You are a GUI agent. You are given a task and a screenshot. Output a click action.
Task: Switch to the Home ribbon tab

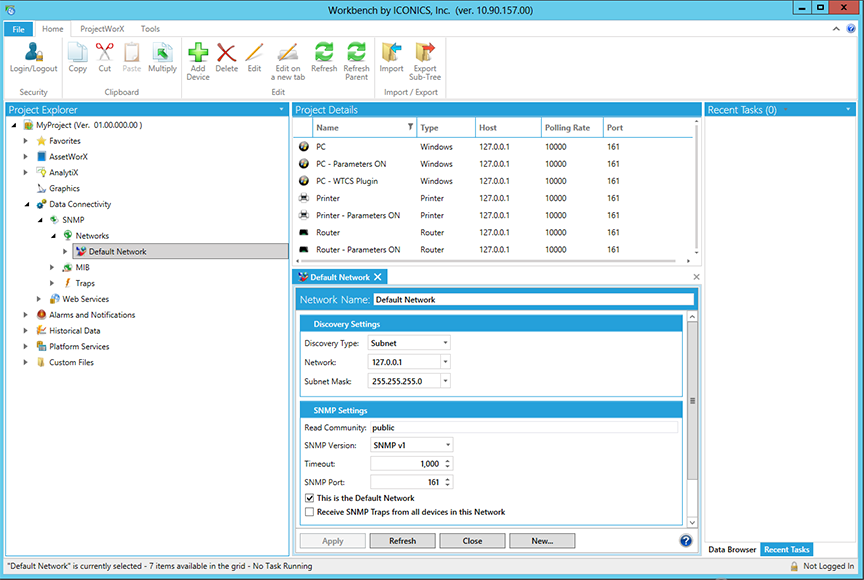(x=53, y=29)
